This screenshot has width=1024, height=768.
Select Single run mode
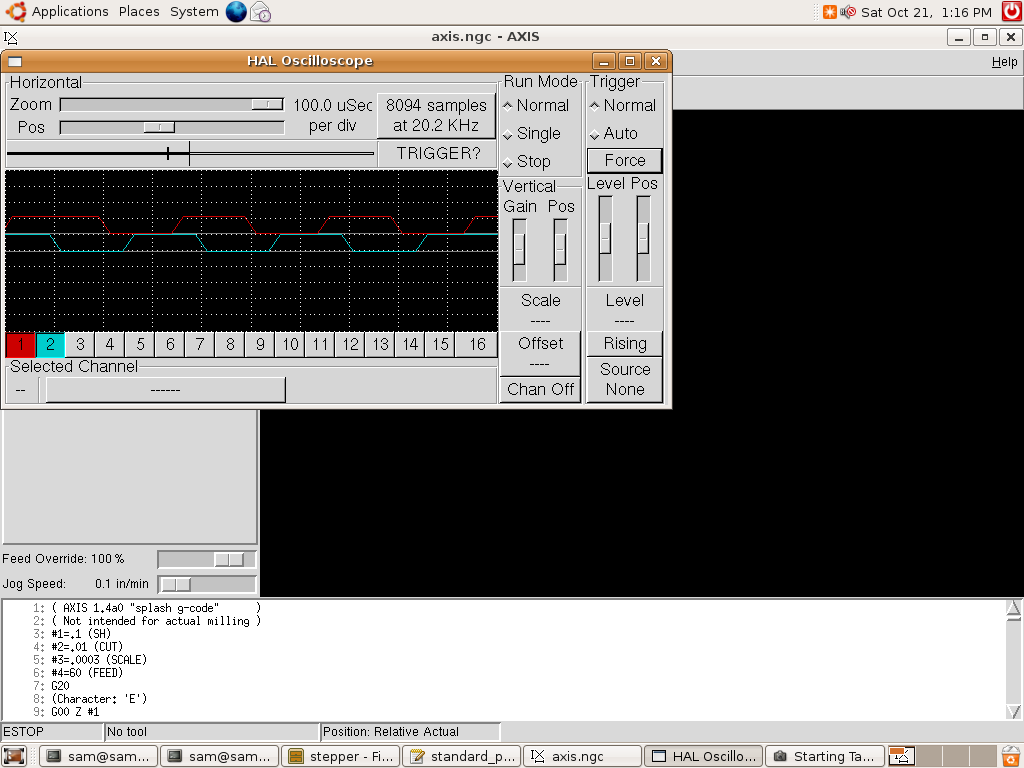tap(532, 133)
